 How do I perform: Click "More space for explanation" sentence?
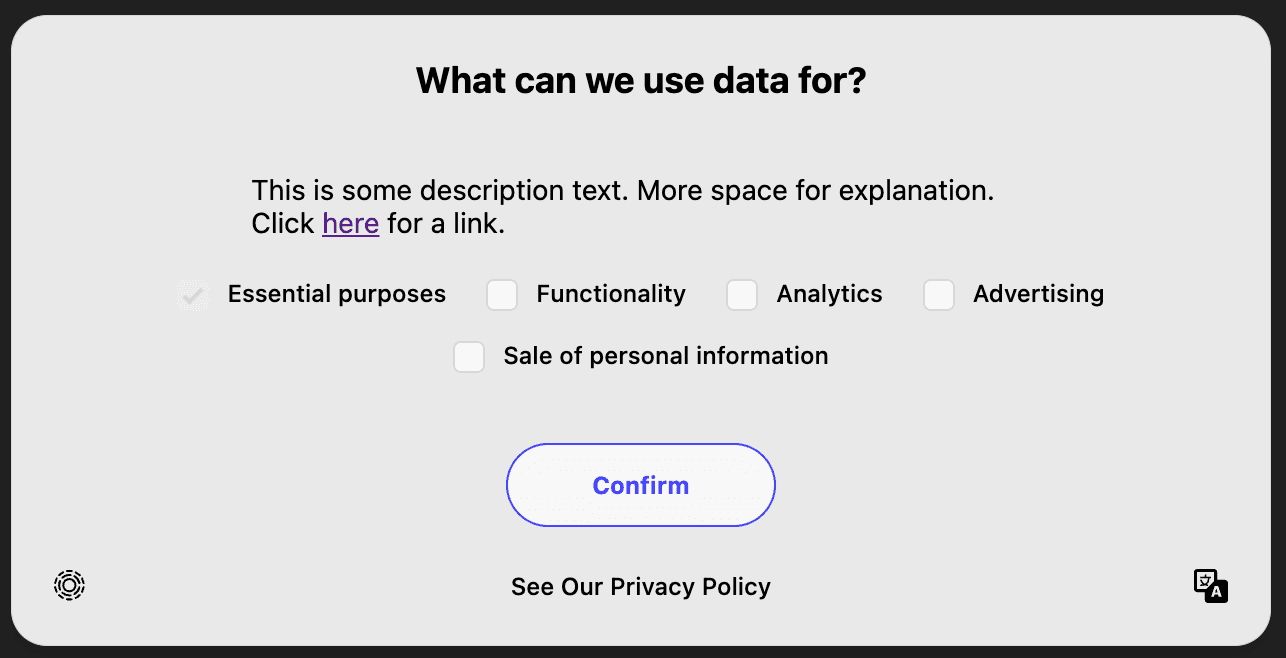(x=815, y=190)
